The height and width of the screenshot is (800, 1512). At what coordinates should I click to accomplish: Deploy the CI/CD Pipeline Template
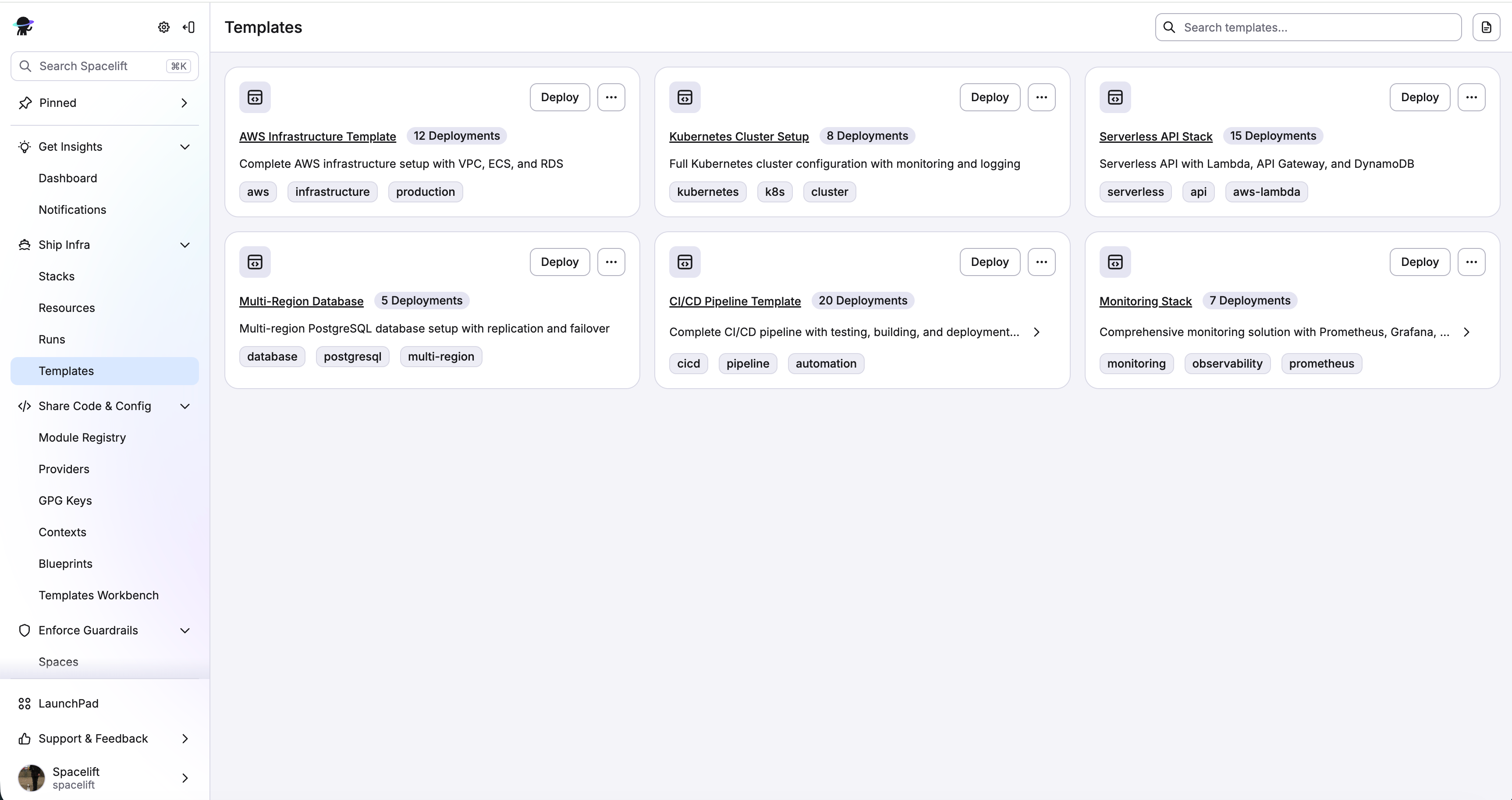click(989, 262)
